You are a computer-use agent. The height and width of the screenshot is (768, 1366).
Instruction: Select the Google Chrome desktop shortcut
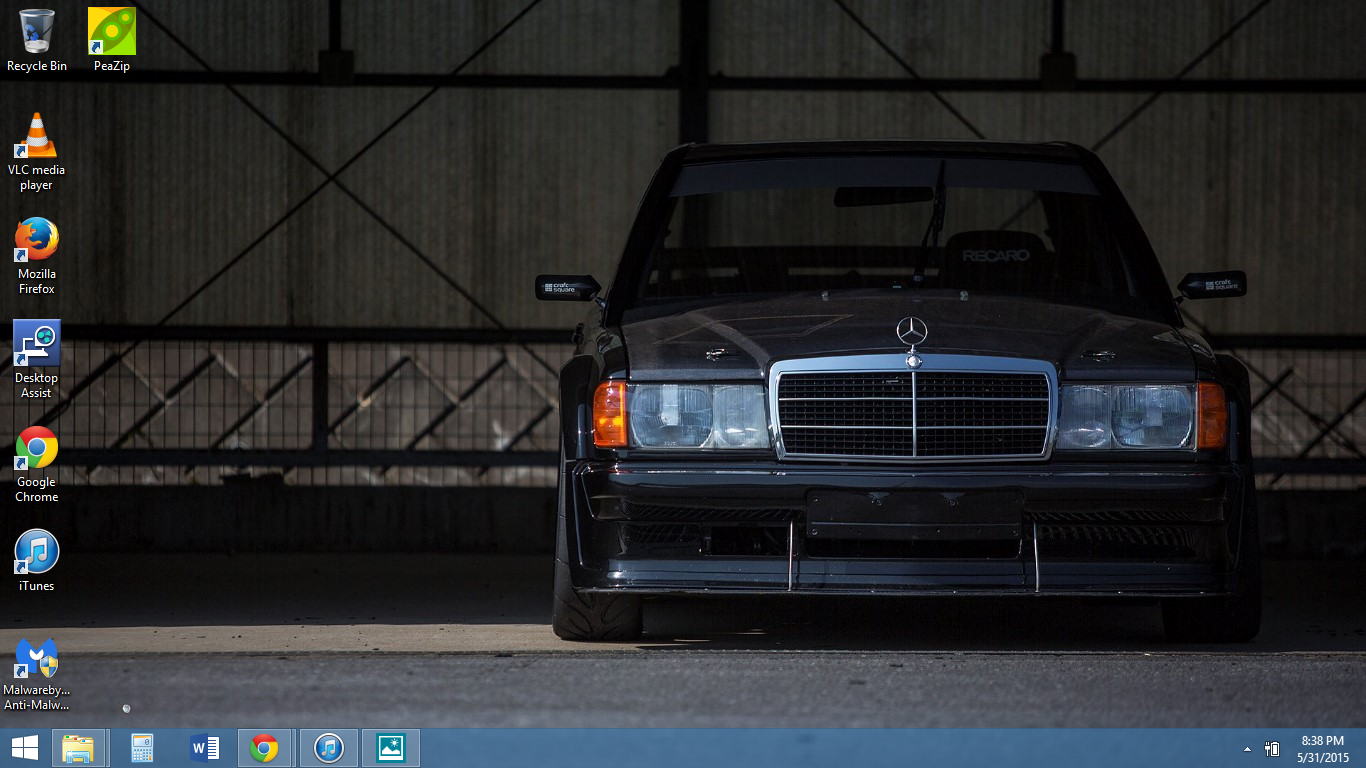pos(37,464)
